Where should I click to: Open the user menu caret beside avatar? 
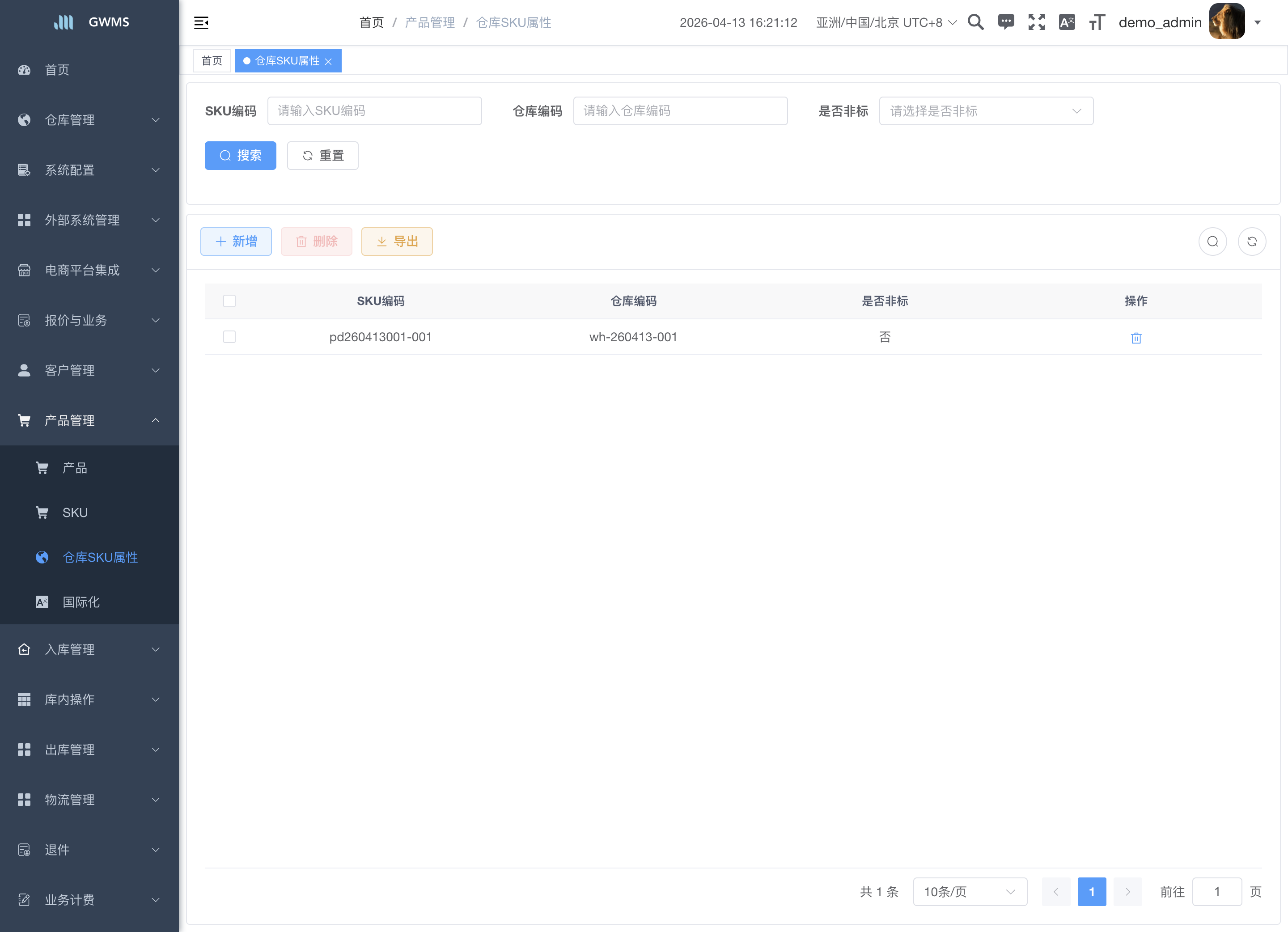point(1257,23)
